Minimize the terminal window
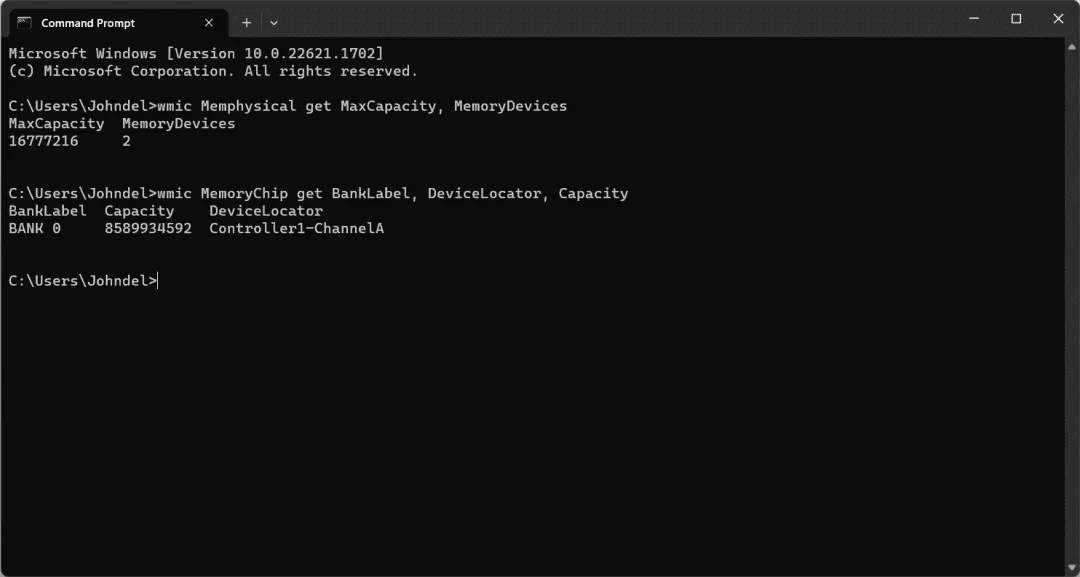 [x=974, y=19]
